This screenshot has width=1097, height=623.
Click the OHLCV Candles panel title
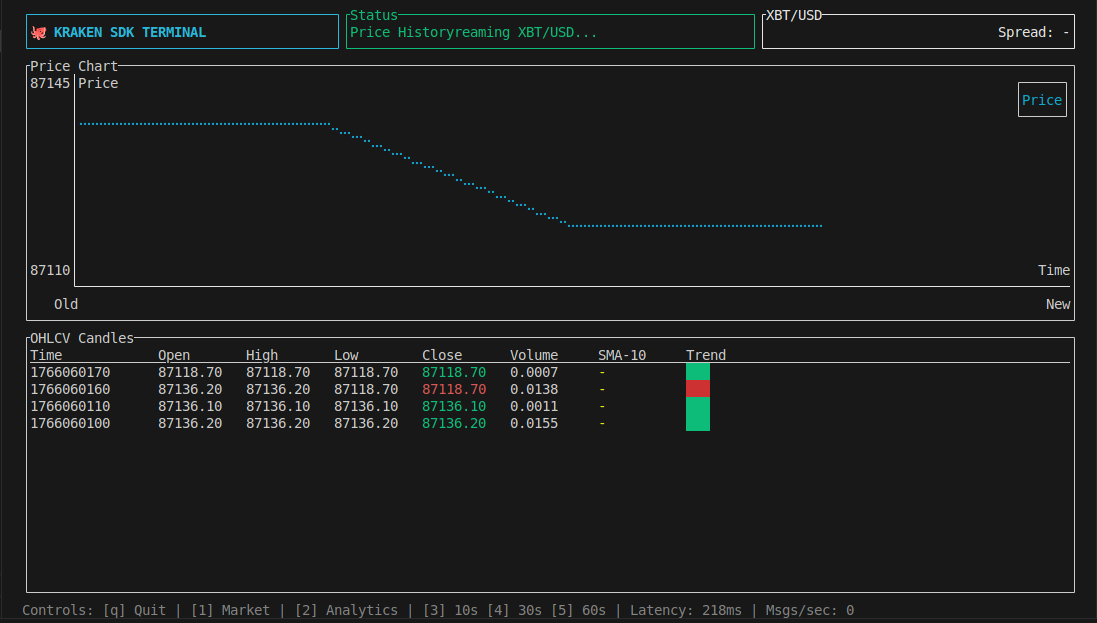pos(82,338)
